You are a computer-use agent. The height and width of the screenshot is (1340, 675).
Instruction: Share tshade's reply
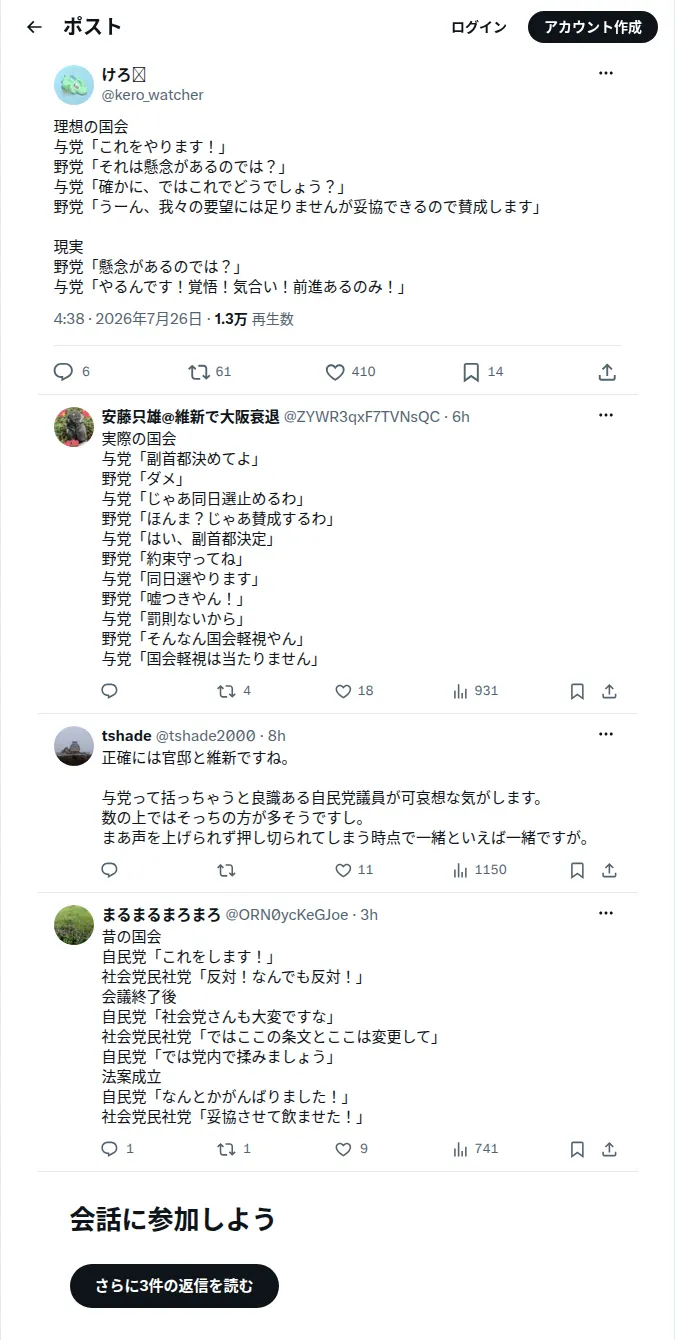(x=609, y=870)
